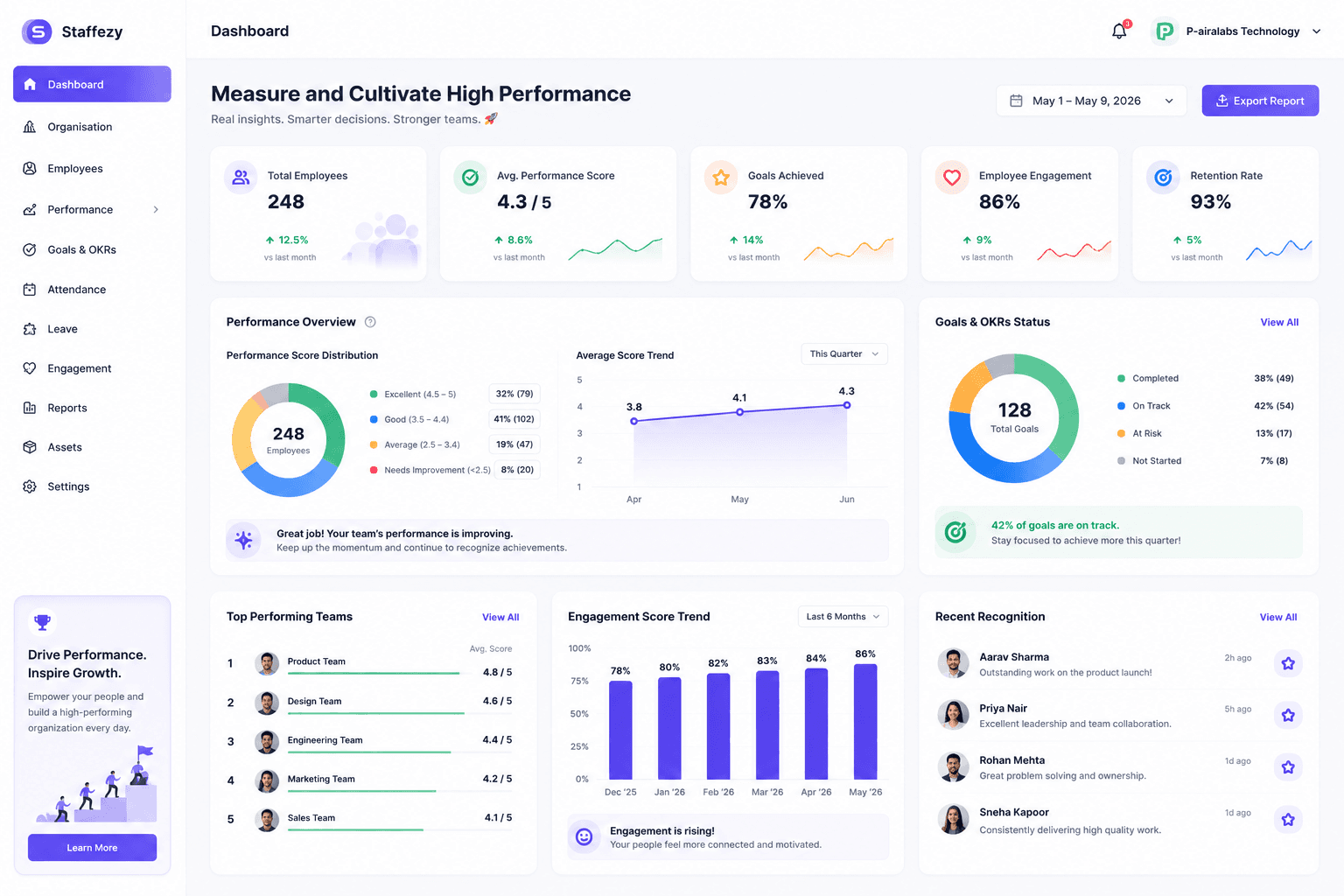
Task: Click the Employees sidebar icon
Action: pos(30,168)
